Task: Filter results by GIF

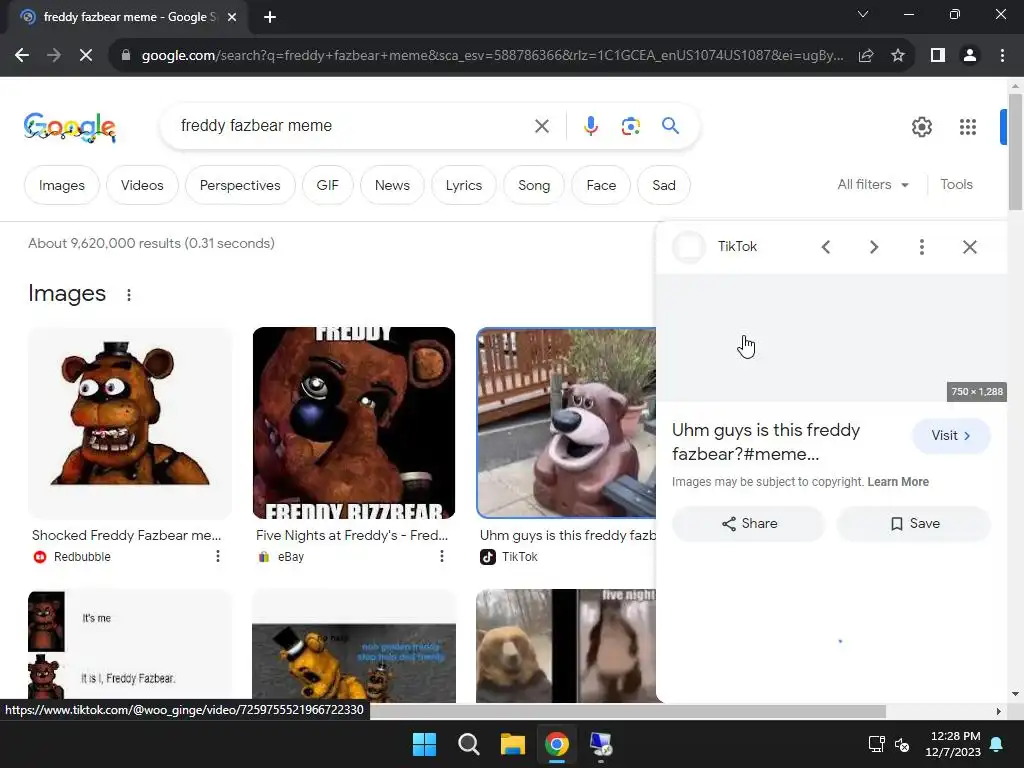Action: pos(327,185)
